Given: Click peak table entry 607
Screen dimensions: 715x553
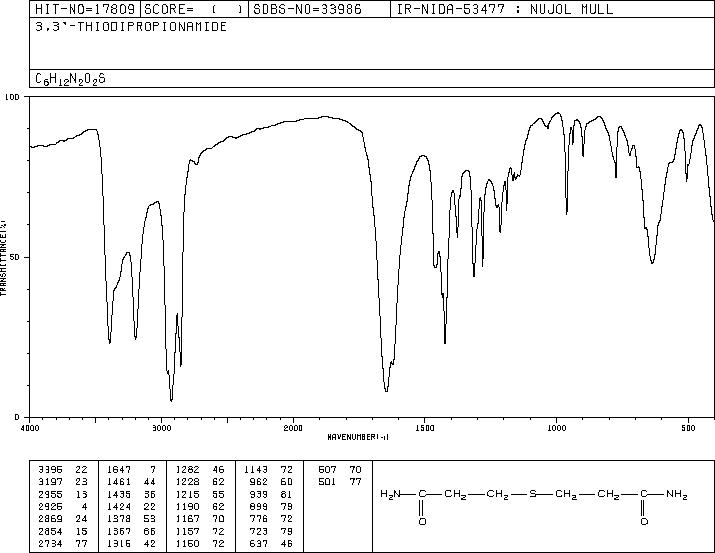Looking at the screenshot, I should point(327,470).
